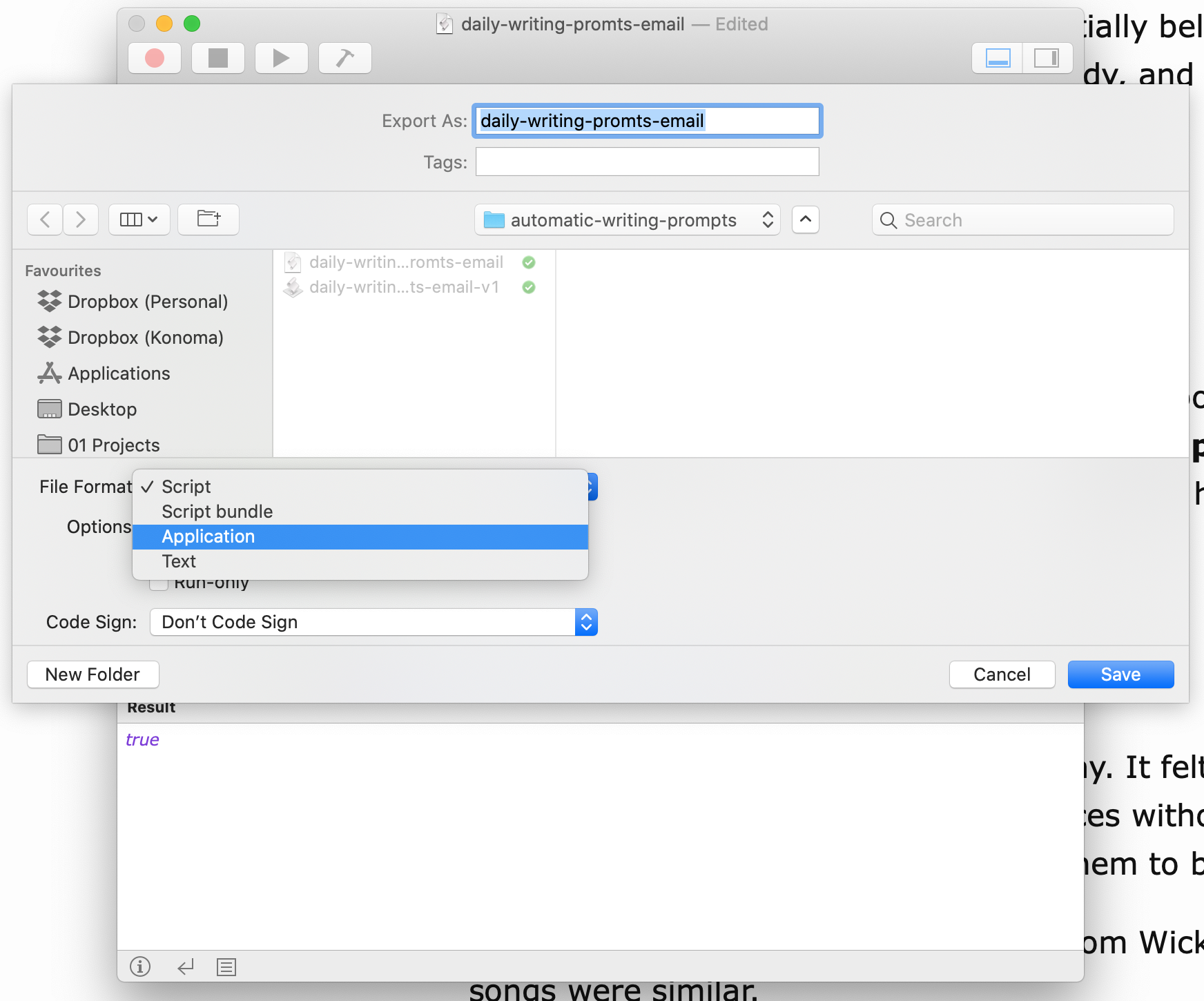
Task: Click the Result pane heading
Action: tap(151, 708)
